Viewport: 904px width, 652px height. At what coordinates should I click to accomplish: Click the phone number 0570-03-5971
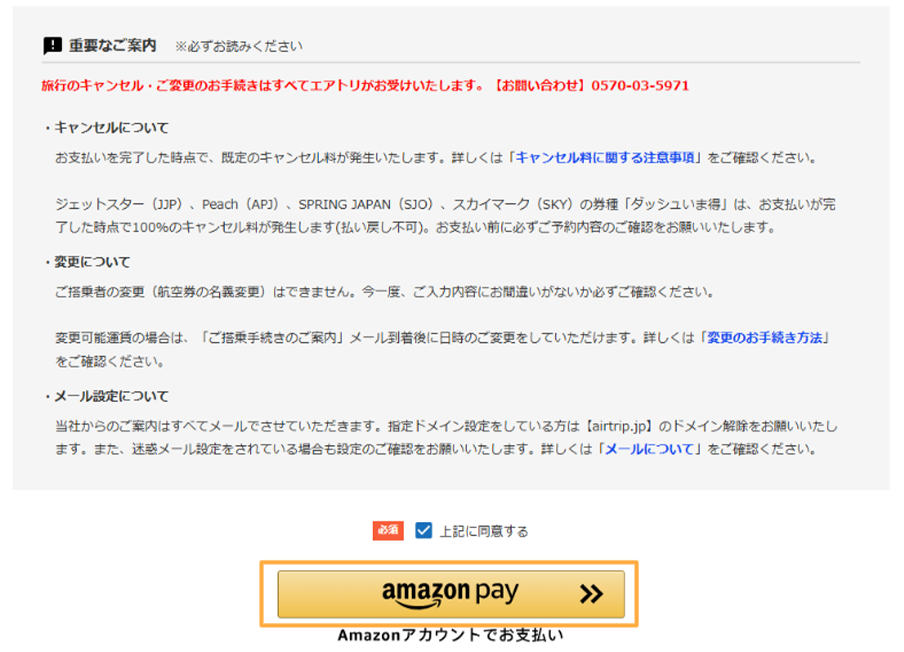click(640, 86)
